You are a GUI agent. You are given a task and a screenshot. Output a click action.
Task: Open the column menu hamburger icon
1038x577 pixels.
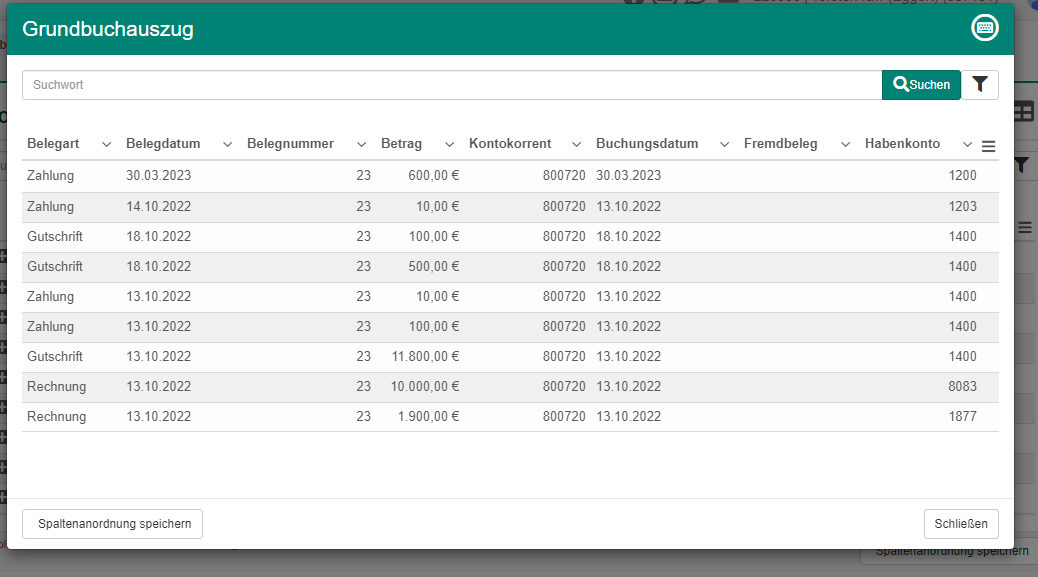coord(988,146)
